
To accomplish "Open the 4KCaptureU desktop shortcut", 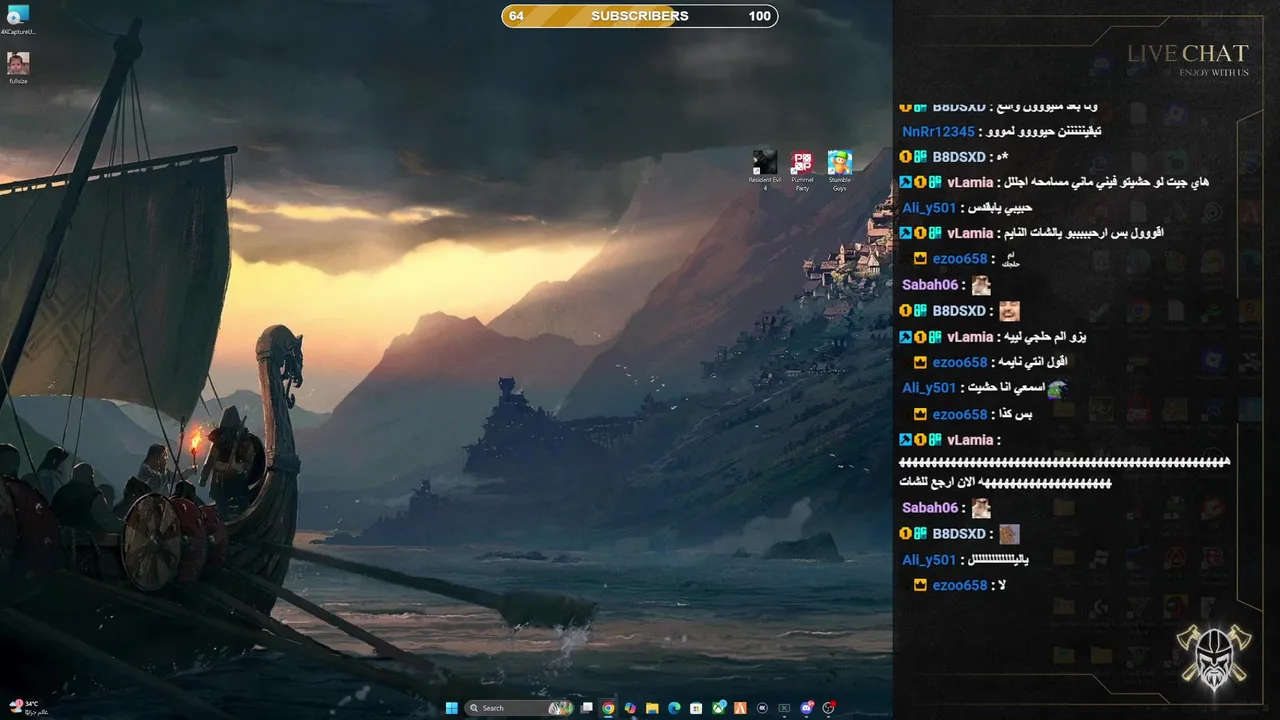I will [18, 20].
